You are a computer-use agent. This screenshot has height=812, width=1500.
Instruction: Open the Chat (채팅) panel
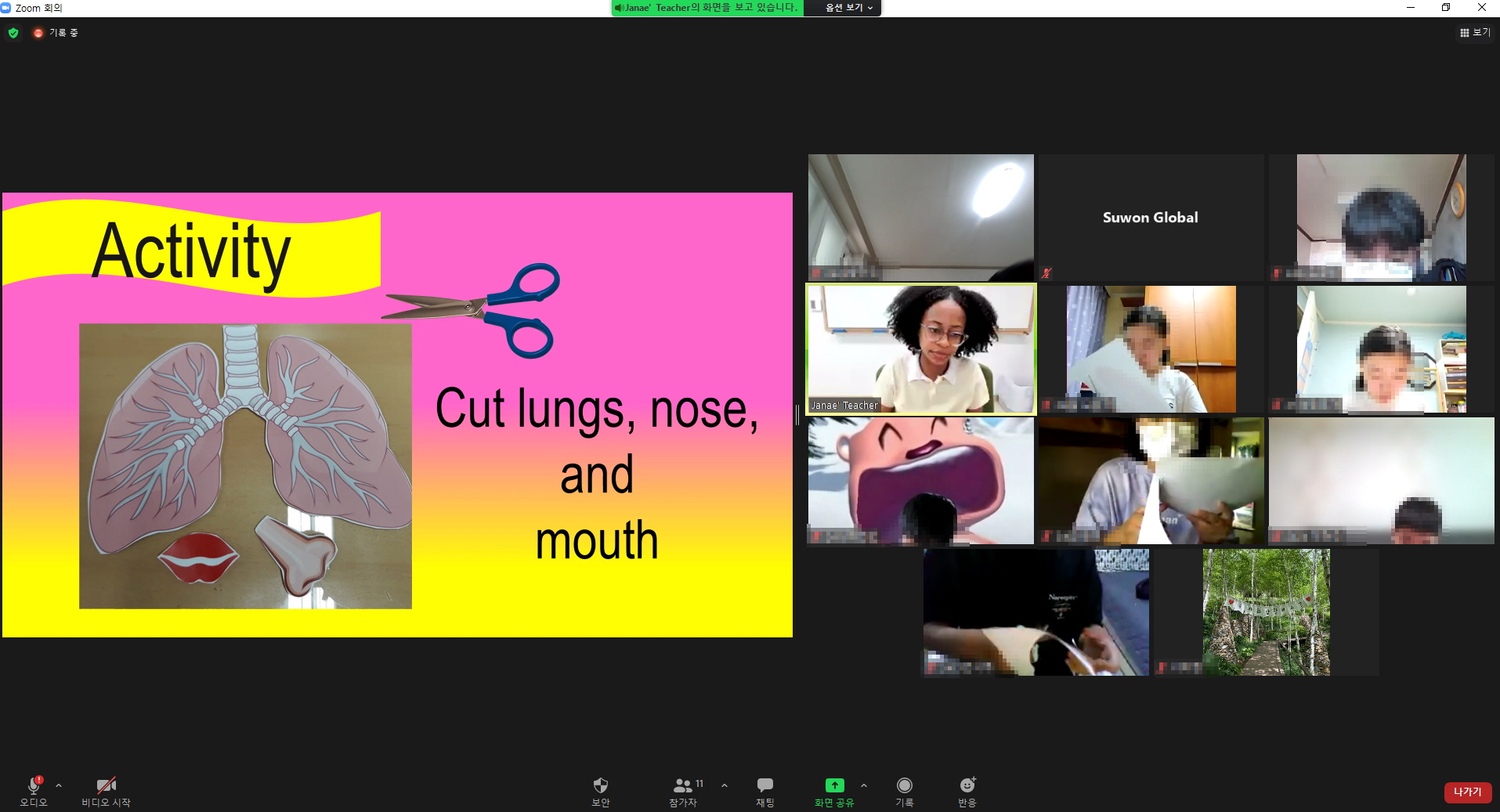pos(764,786)
